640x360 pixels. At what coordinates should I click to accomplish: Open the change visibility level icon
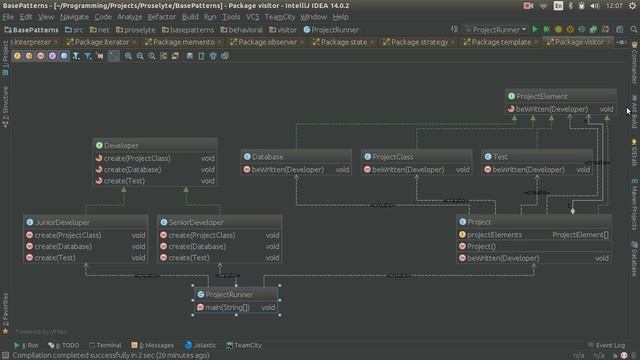pos(76,56)
